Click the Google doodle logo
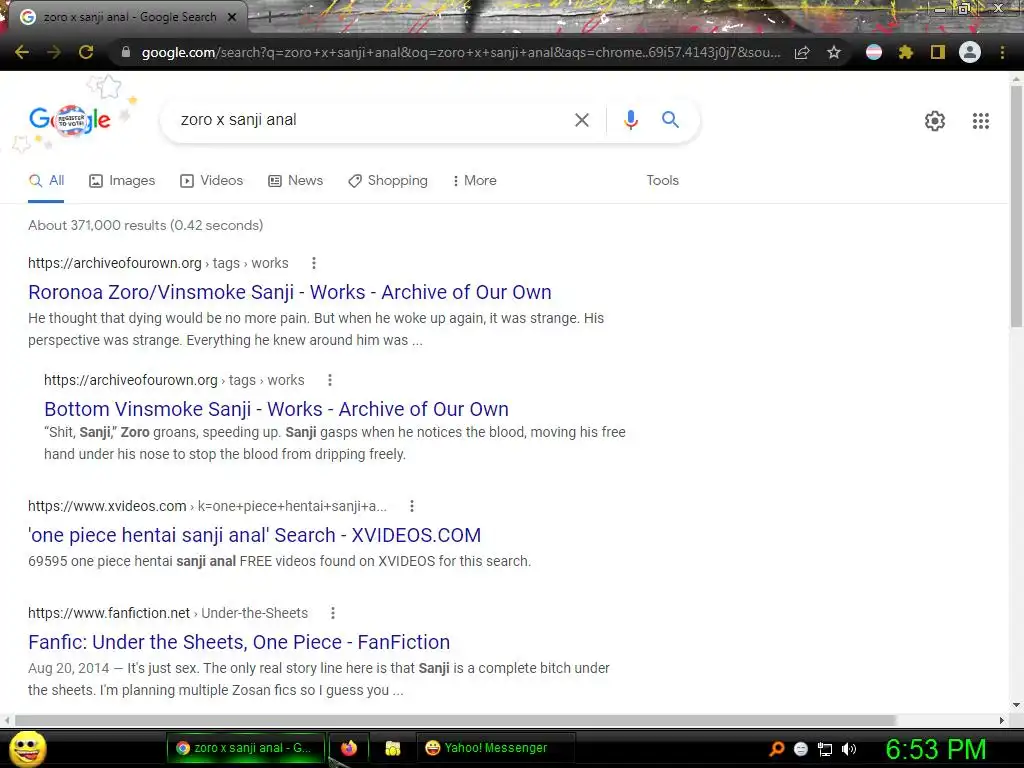Screen dimensions: 1024x768 [70, 120]
